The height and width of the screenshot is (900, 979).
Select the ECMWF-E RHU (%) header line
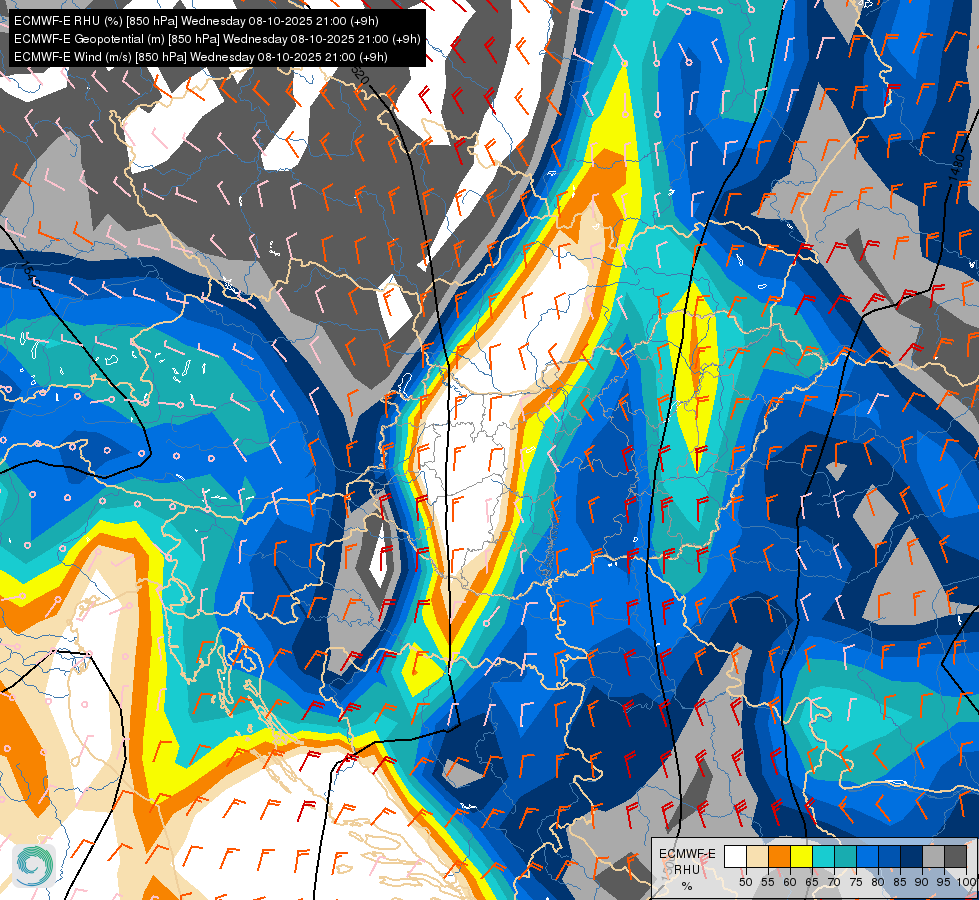[196, 21]
